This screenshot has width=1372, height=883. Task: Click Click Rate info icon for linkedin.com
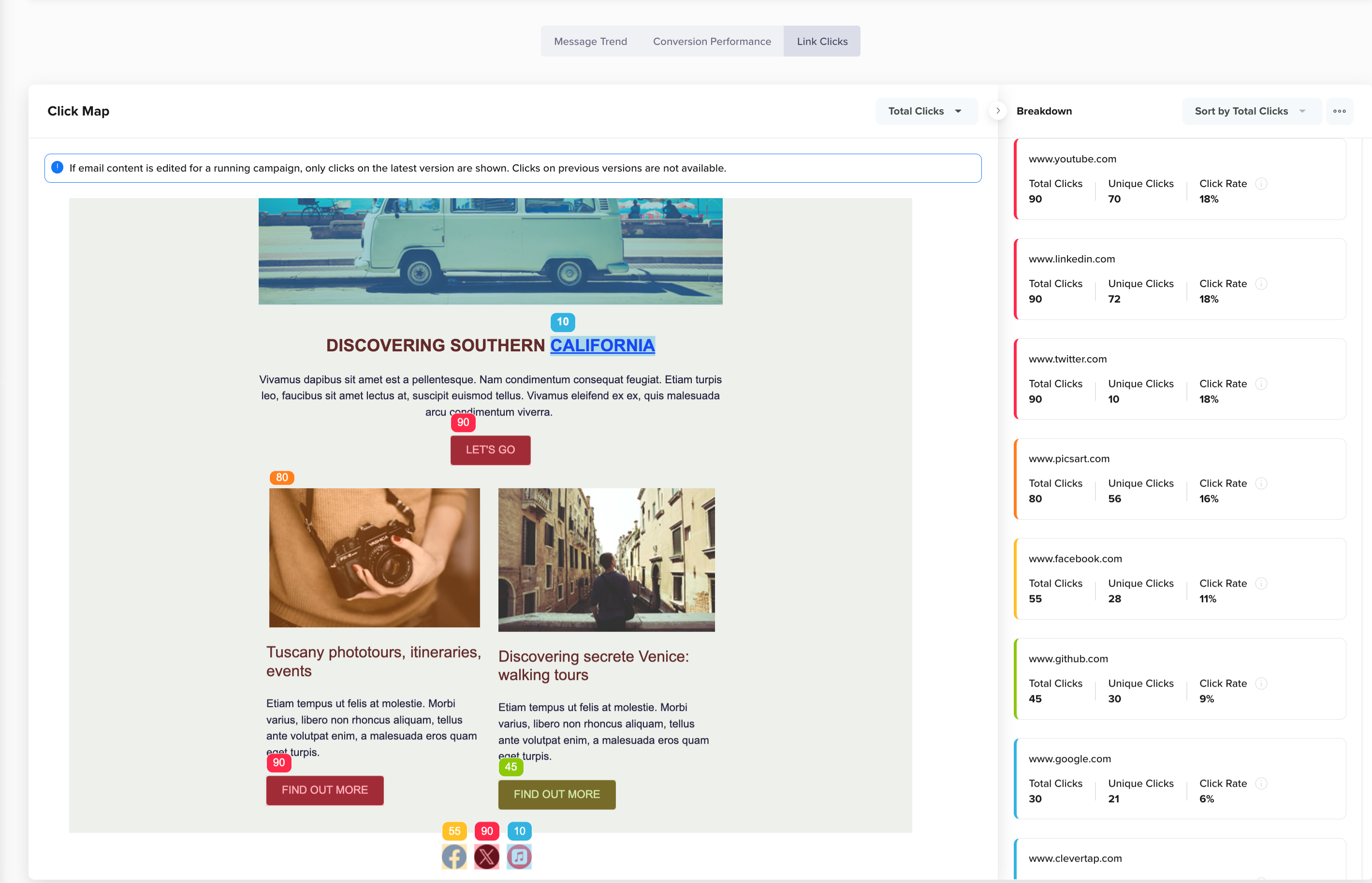pyautogui.click(x=1261, y=284)
